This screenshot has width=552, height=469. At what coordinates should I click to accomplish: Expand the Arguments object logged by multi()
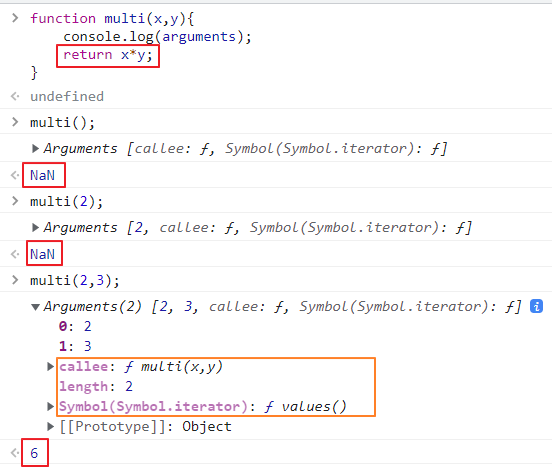click(35, 148)
